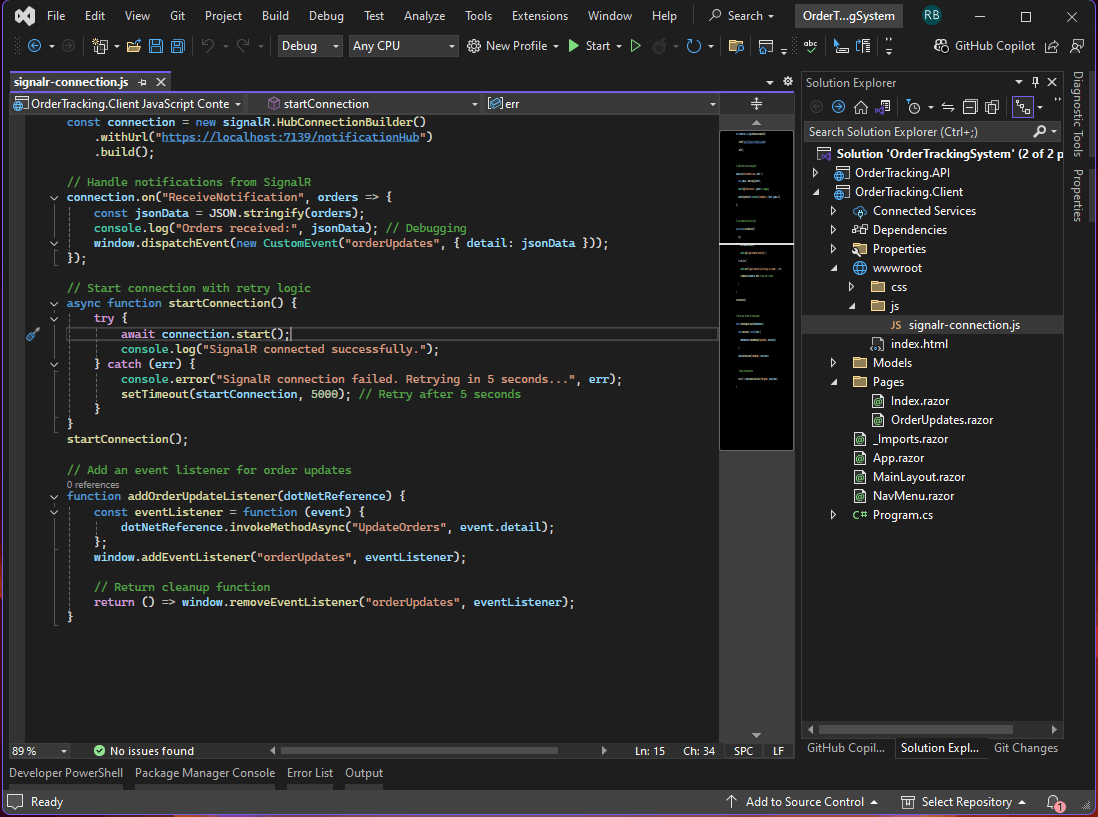
Task: Click Collapse All in Solution Explorer
Action: (x=970, y=107)
